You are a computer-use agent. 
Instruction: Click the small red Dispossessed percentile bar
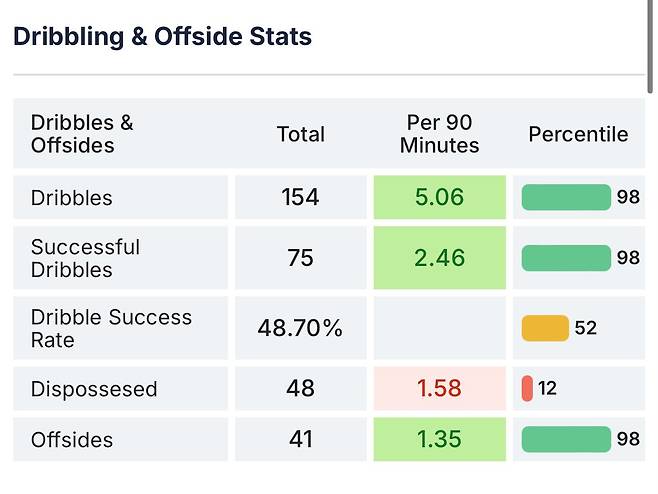527,388
